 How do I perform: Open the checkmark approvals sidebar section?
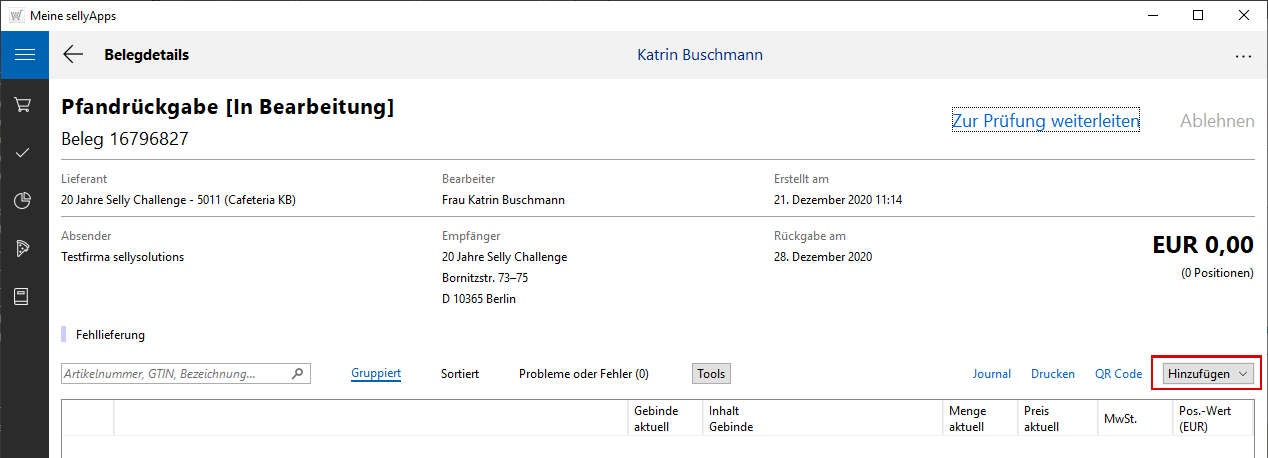(x=24, y=153)
